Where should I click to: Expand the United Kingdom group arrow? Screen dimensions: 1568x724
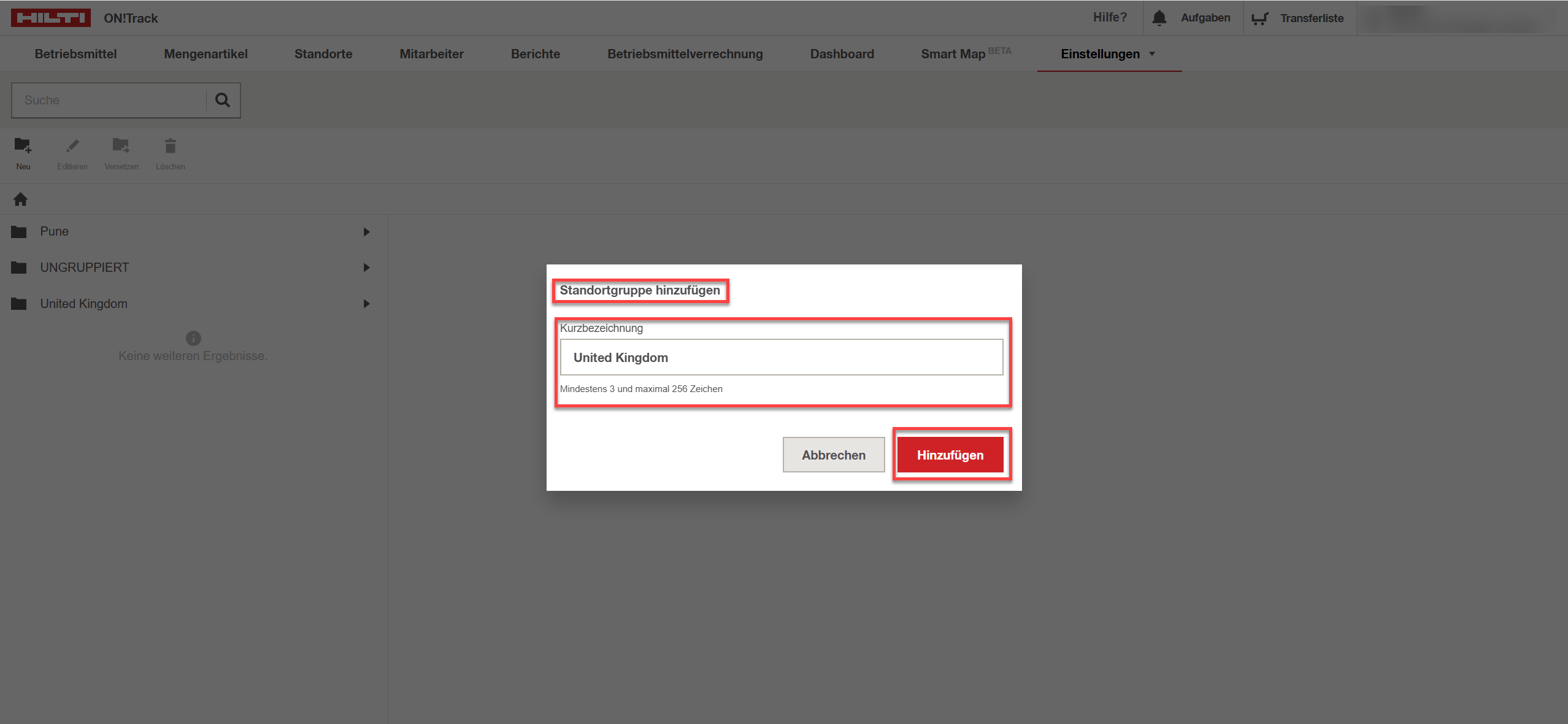[366, 304]
